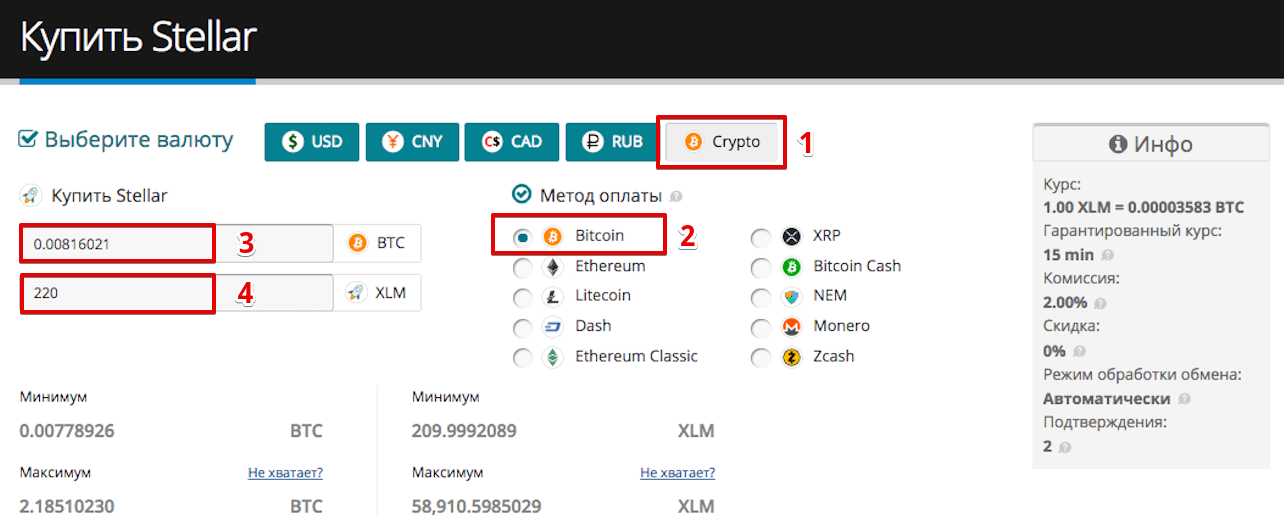The image size is (1284, 532).
Task: Select the Ethereum Classic radio button
Action: pyautogui.click(x=522, y=357)
